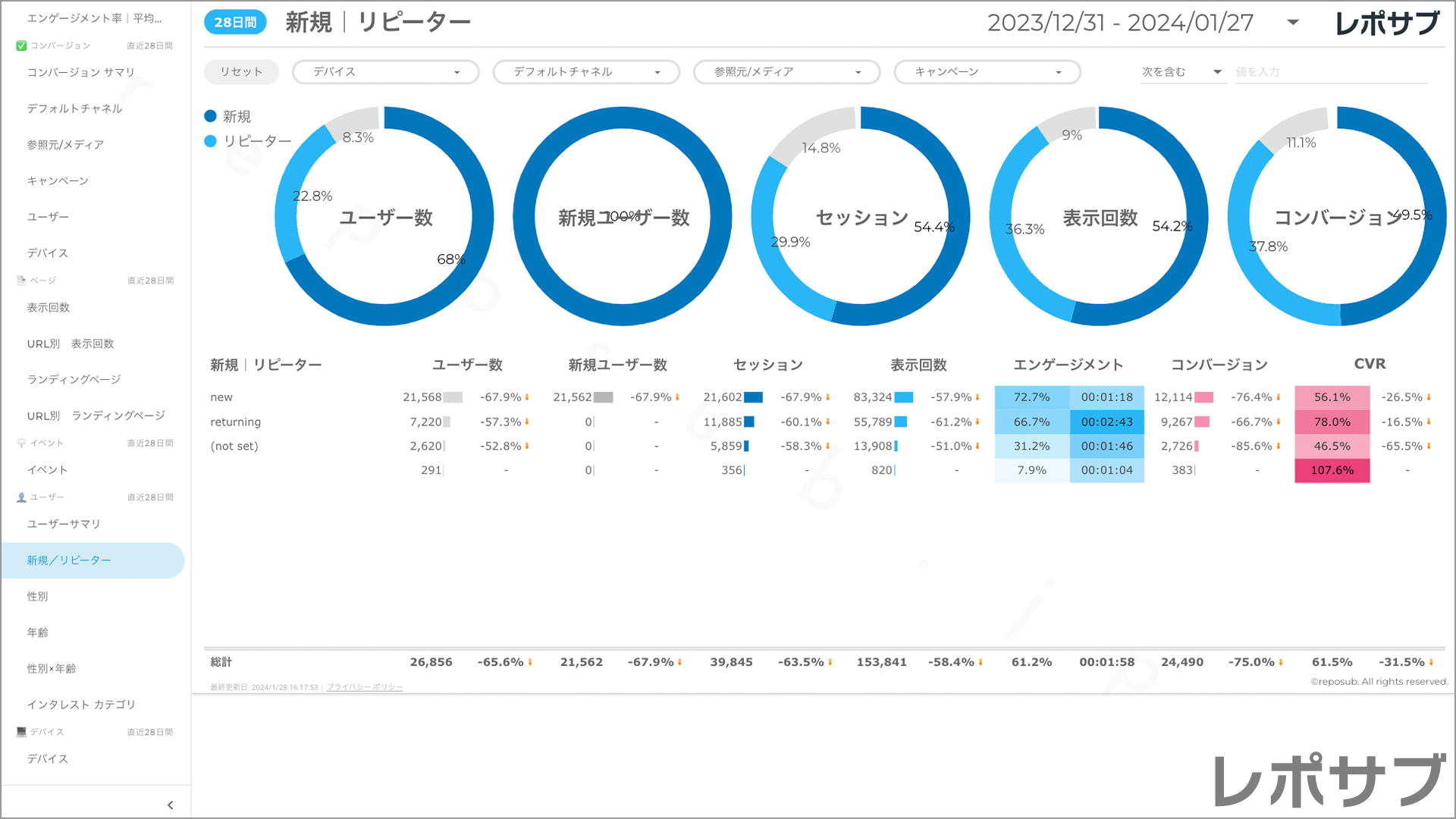Focus the 値を入力 filter text field
Image resolution: width=1456 pixels, height=819 pixels.
pos(1330,72)
